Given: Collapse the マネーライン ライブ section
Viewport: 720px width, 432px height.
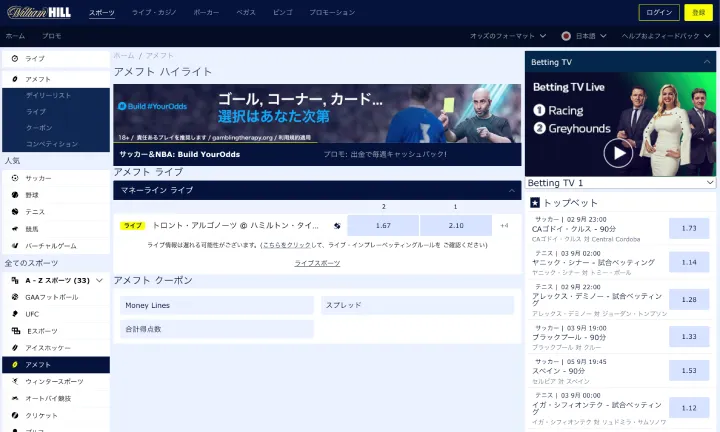Looking at the screenshot, I should click(512, 190).
